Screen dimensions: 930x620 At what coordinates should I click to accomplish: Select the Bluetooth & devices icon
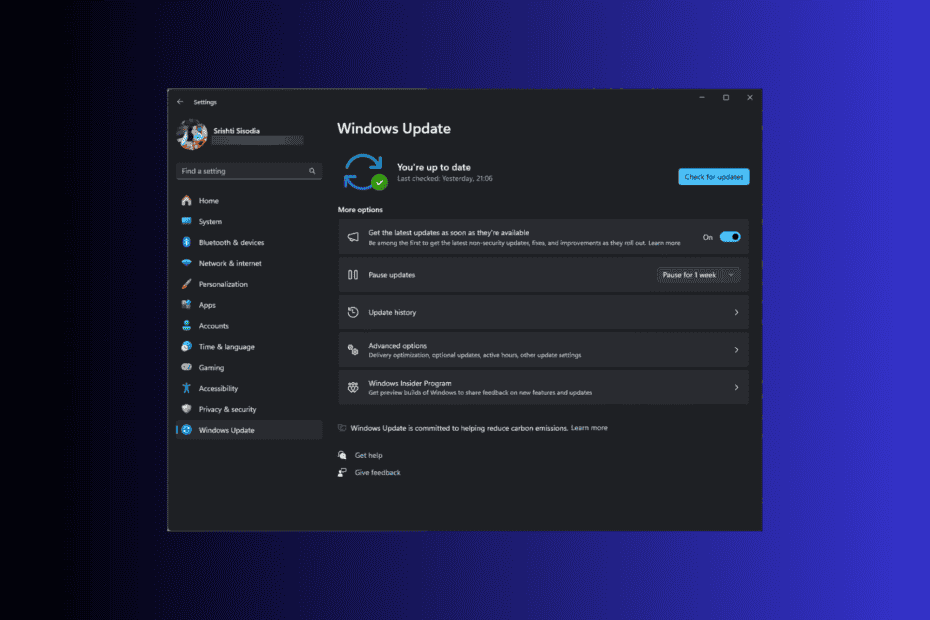point(186,242)
